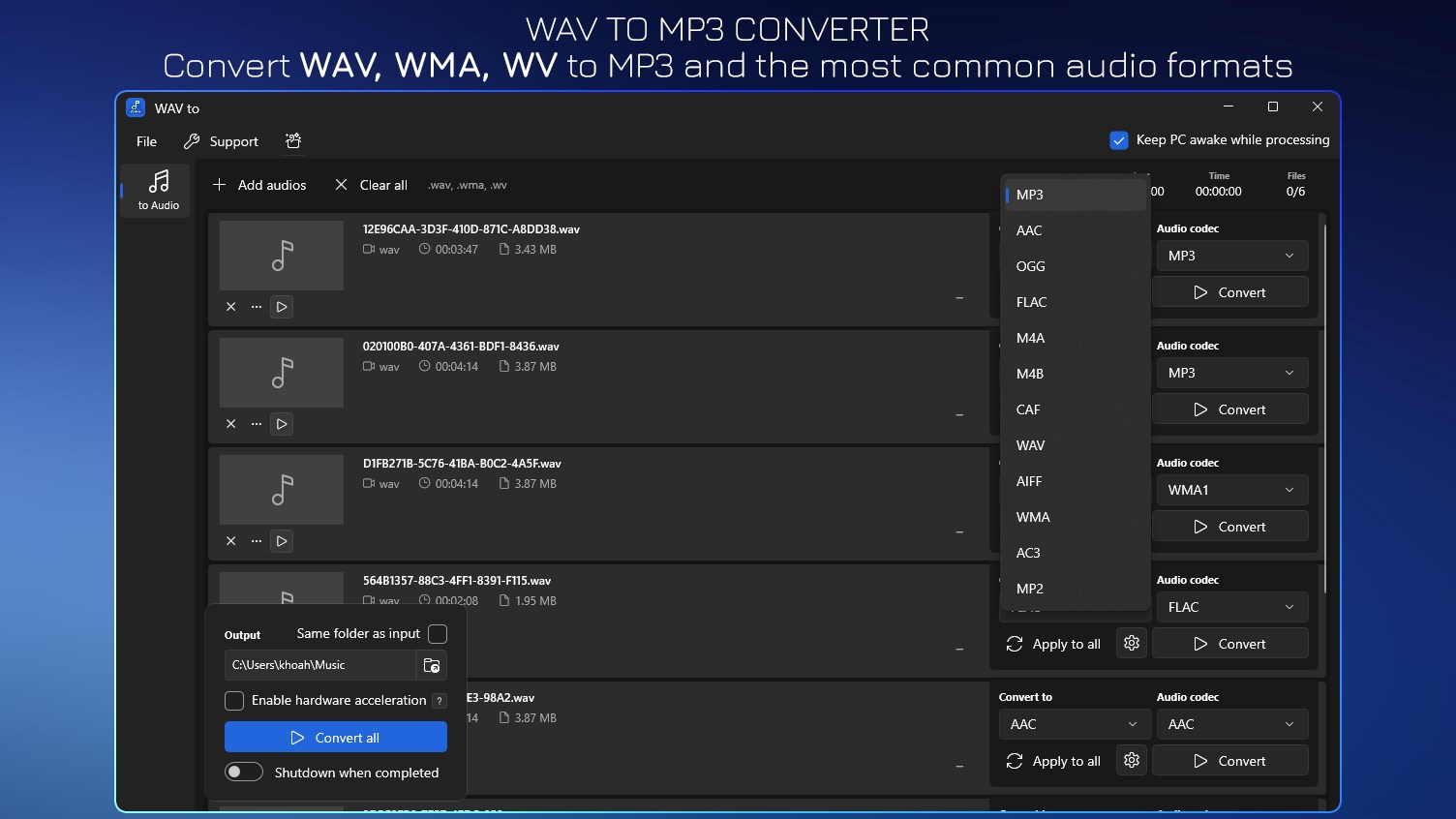
Task: Enable Same folder as input
Action: click(x=438, y=634)
